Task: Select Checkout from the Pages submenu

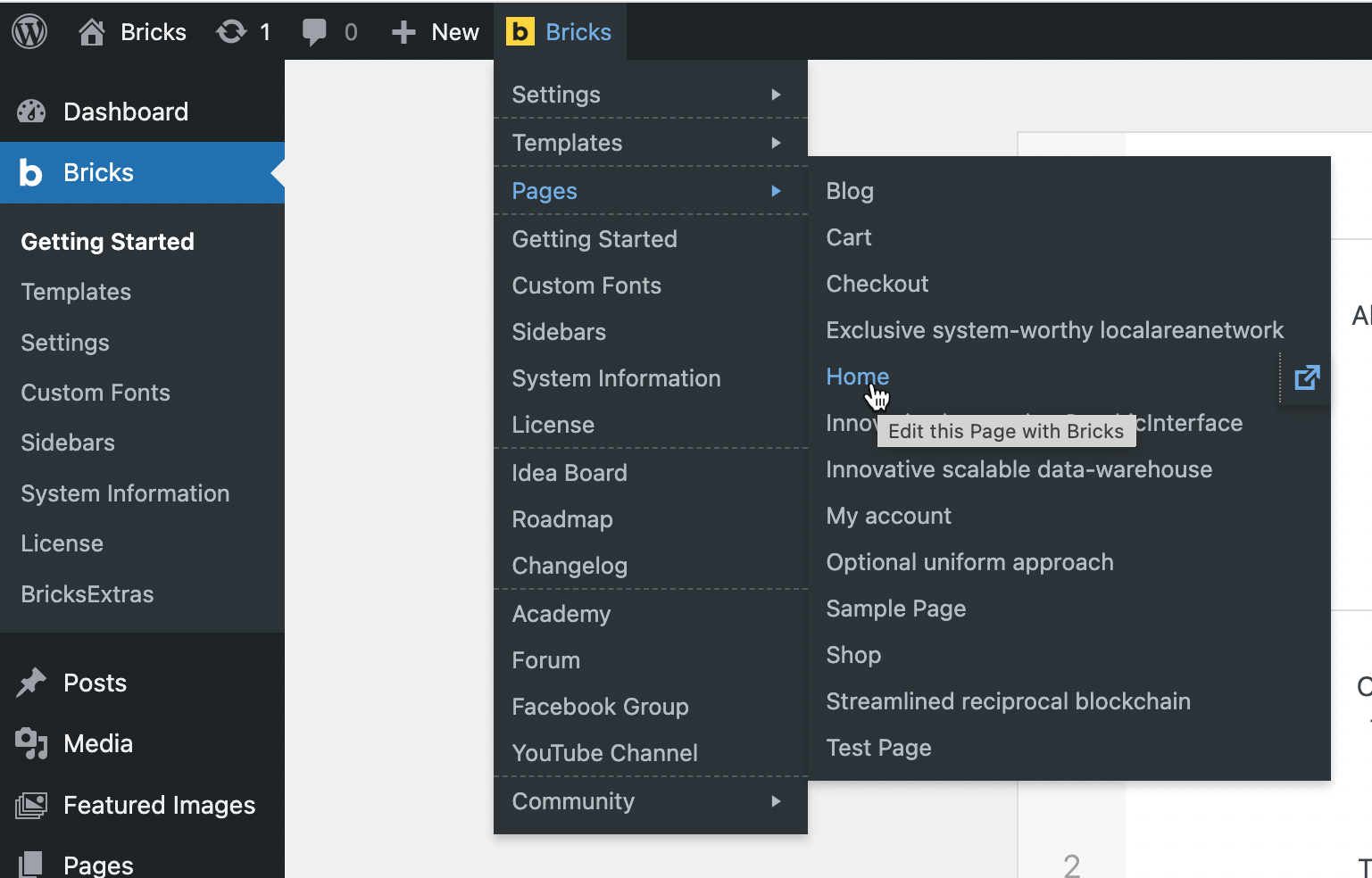Action: [877, 284]
